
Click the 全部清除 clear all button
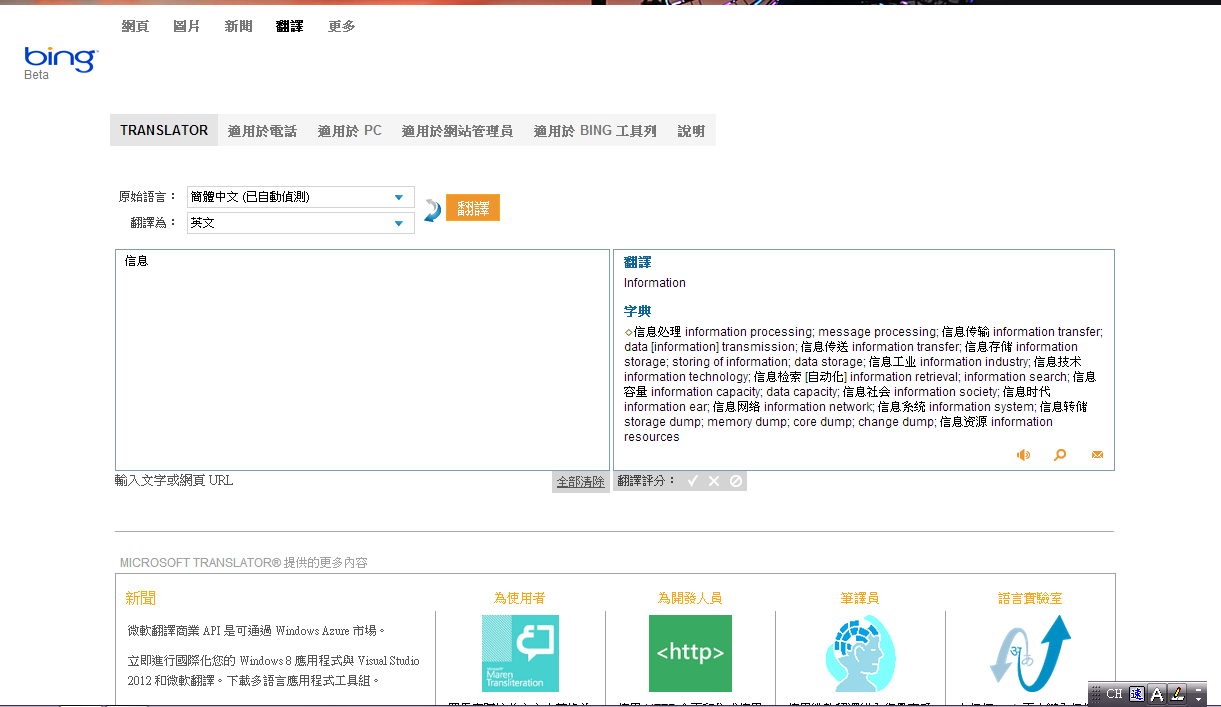580,482
